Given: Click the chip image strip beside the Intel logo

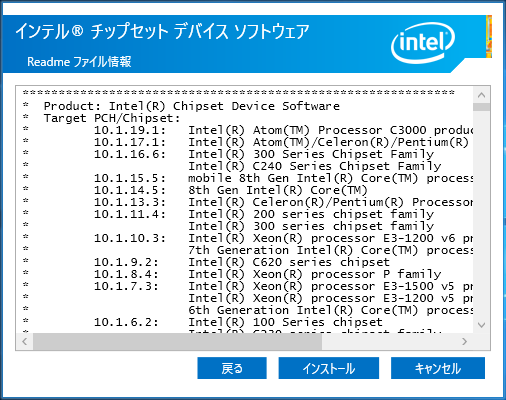Looking at the screenshot, I should click(x=489, y=37).
